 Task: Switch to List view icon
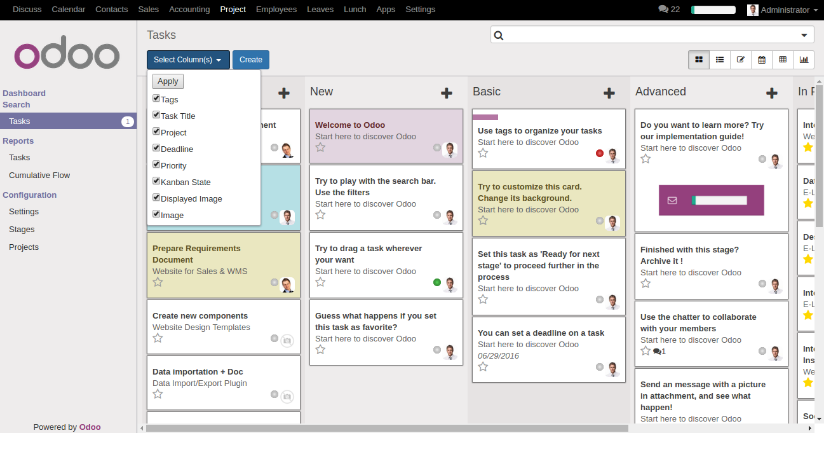pos(720,60)
